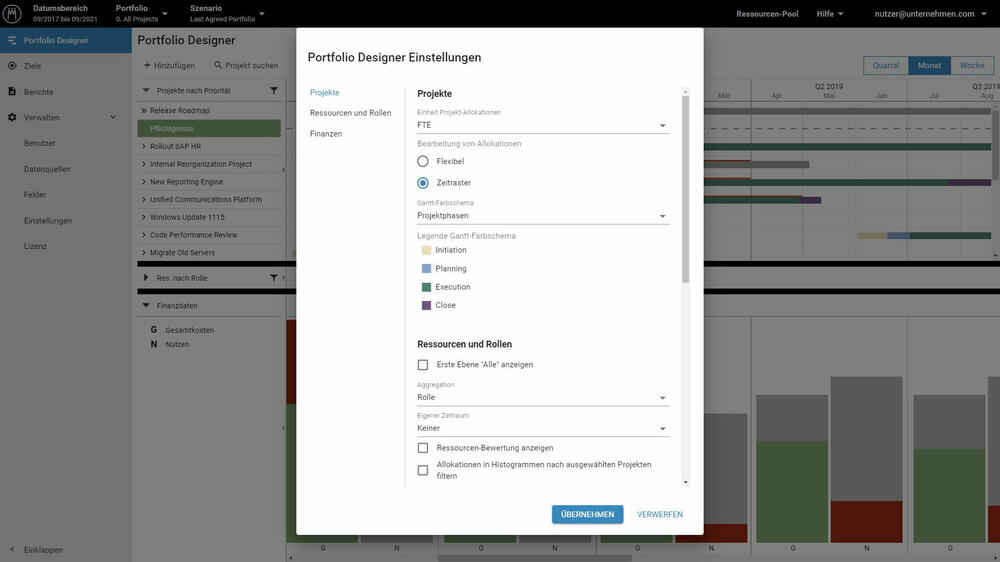Click the ÜBERNEHMEN button
Screen dimensions: 1000x562
coord(587,514)
